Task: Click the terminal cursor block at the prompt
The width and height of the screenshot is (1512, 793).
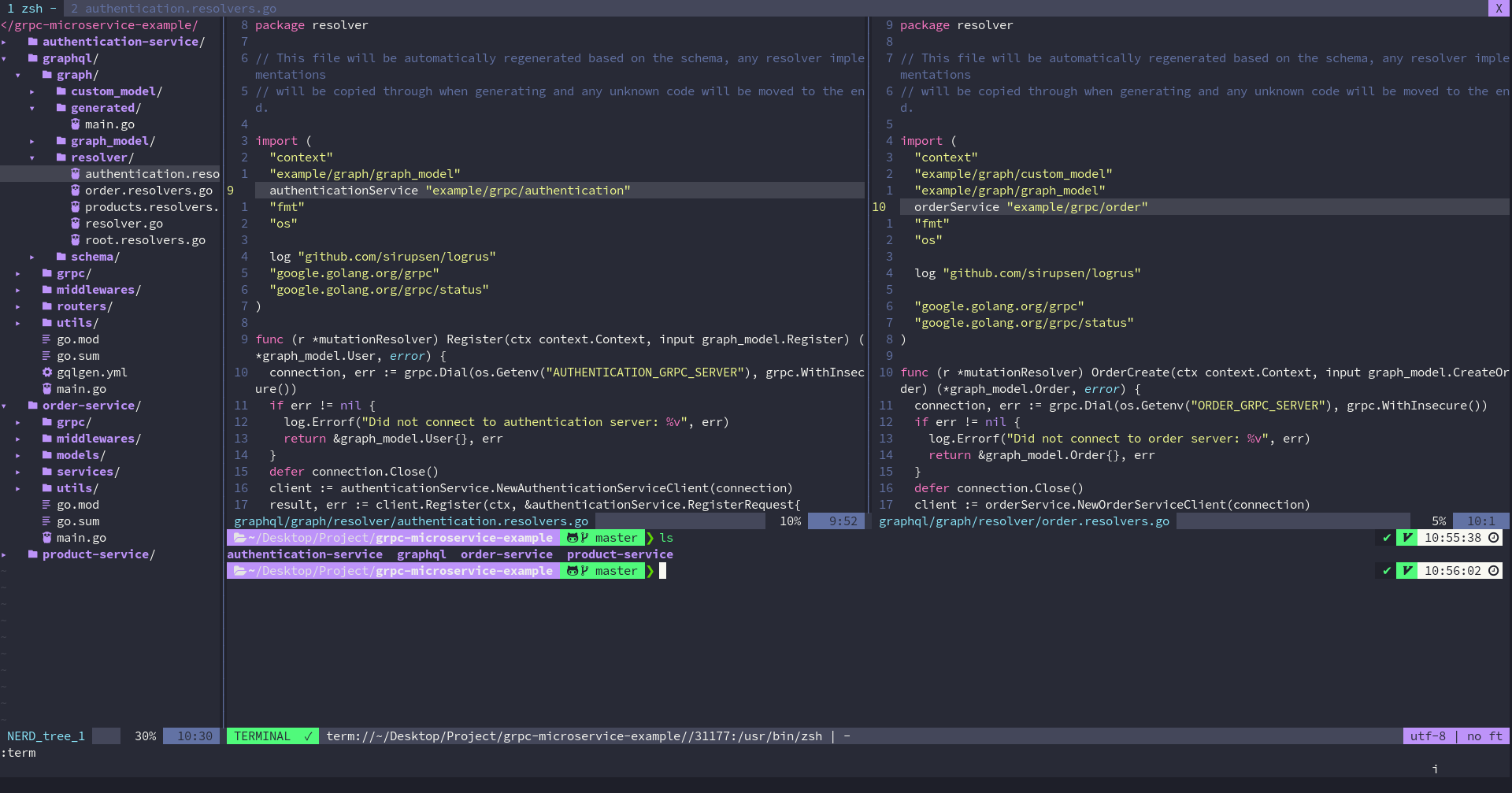Action: click(x=662, y=571)
